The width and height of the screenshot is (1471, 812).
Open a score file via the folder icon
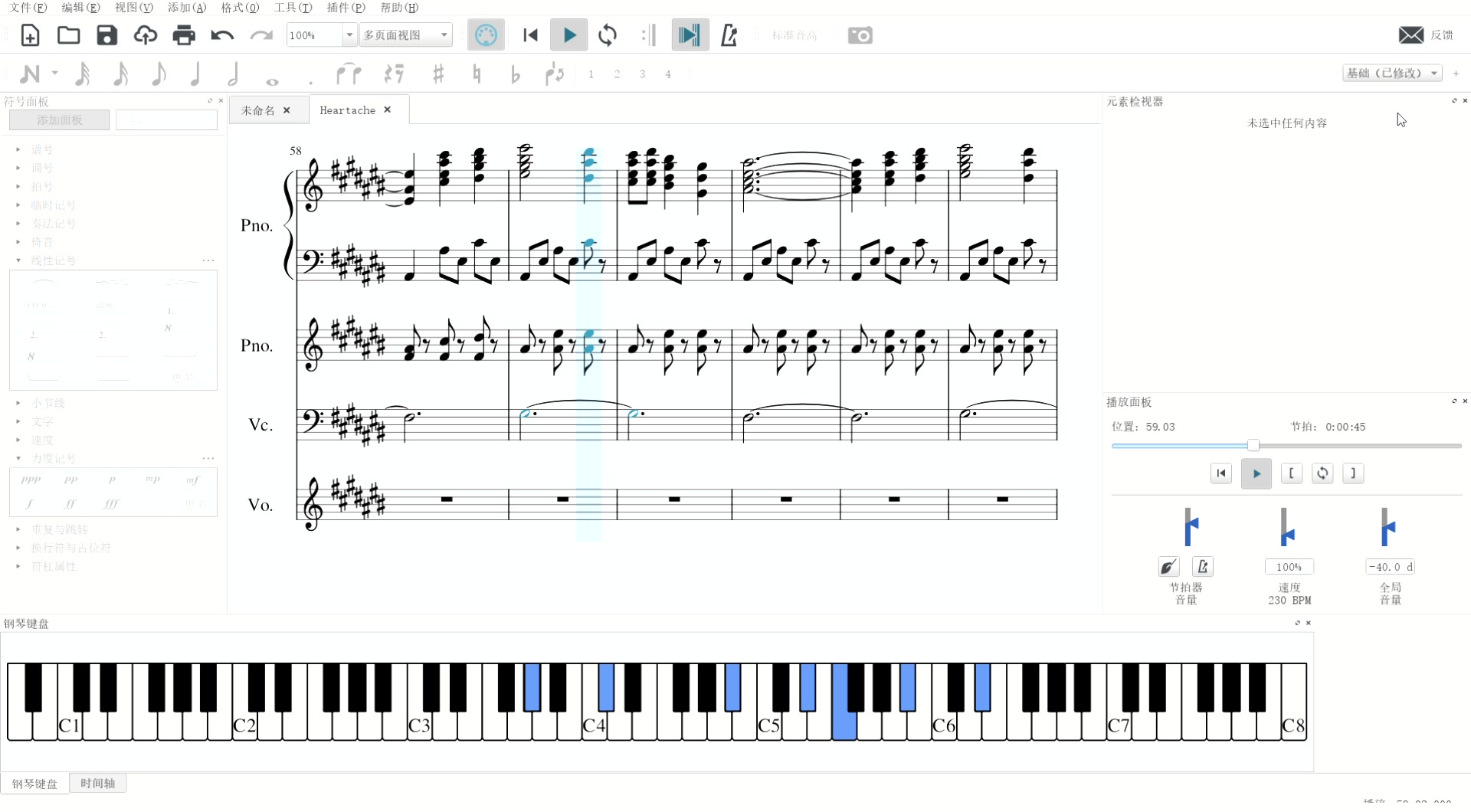pos(68,35)
